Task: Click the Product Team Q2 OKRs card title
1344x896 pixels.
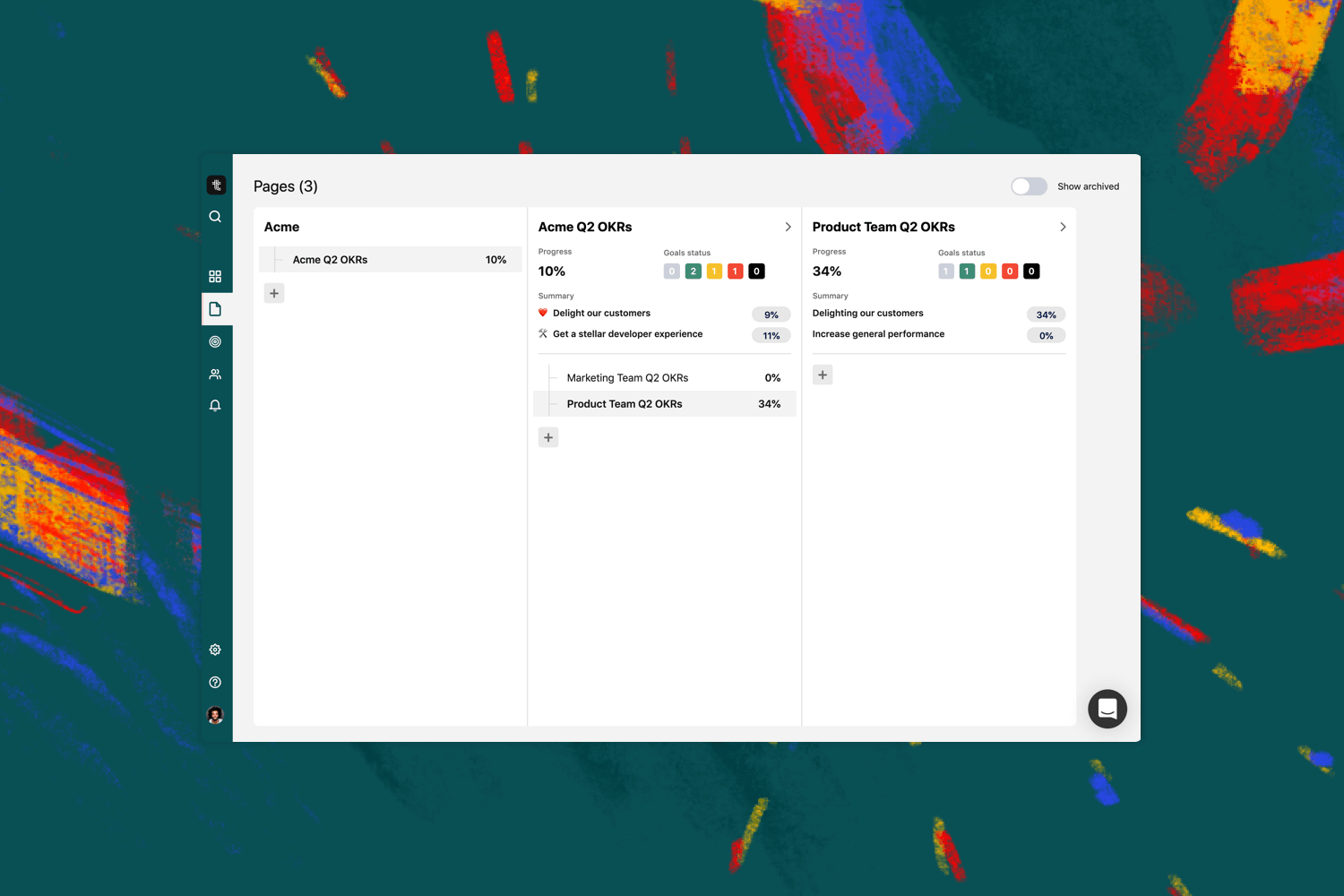Action: point(883,227)
